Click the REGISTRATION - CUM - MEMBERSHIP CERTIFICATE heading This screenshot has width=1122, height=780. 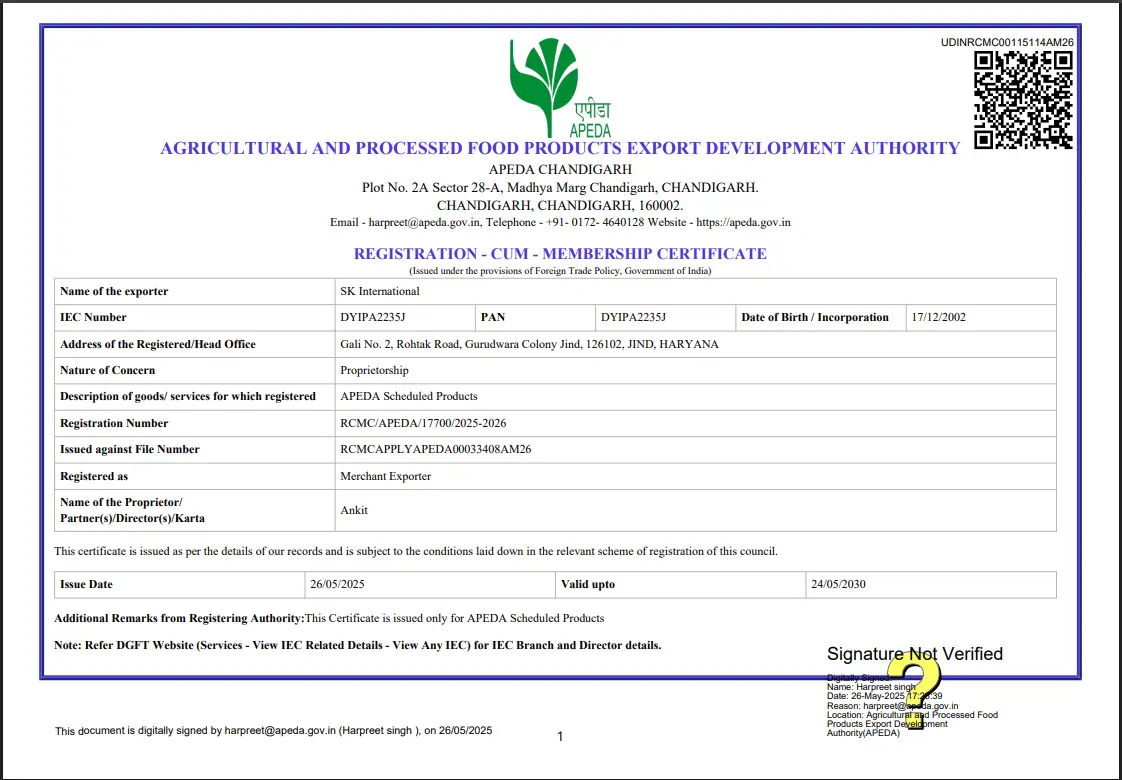click(x=560, y=253)
